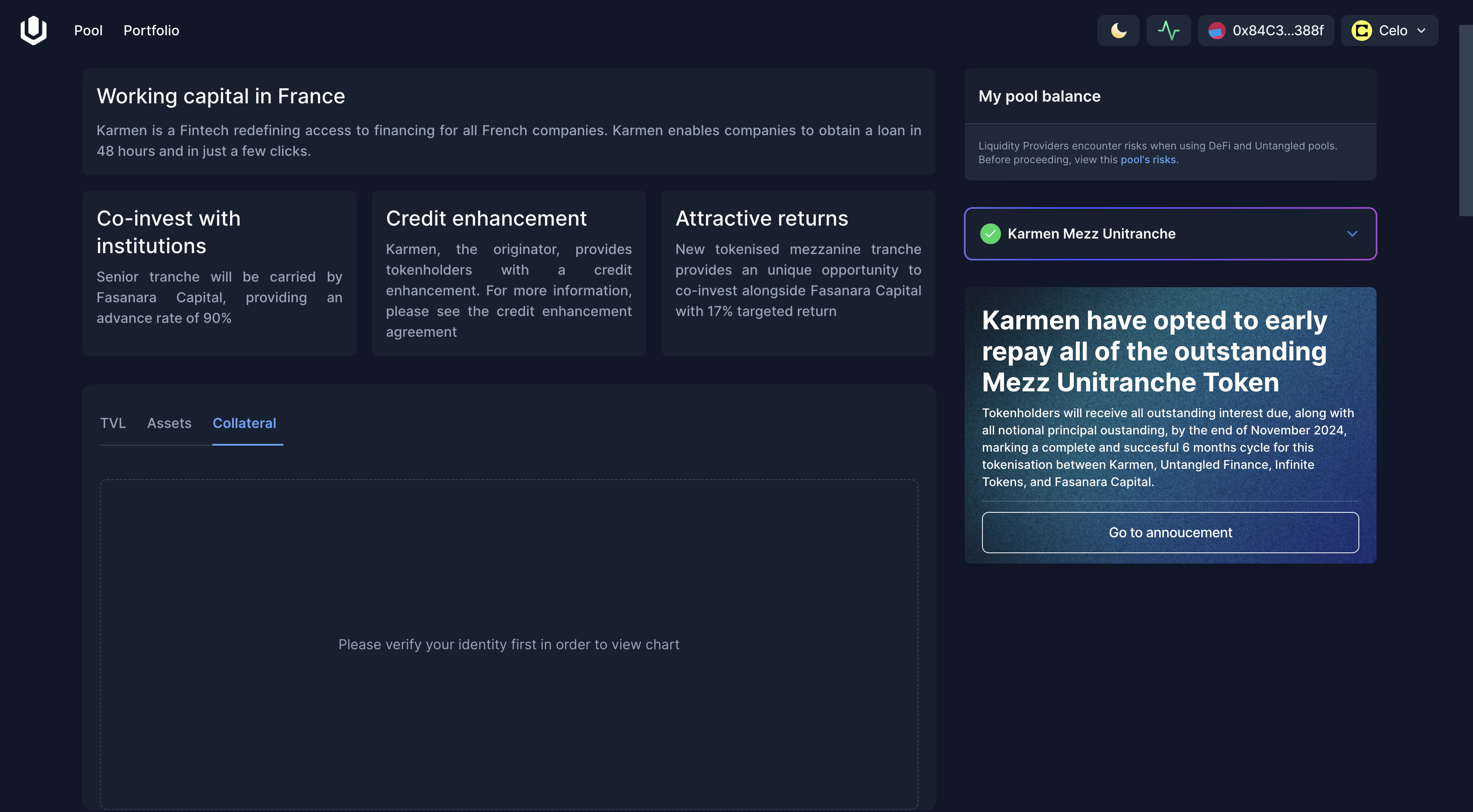
Task: Expand the Karmen Mezz Unitranche chevron
Action: tap(1352, 234)
